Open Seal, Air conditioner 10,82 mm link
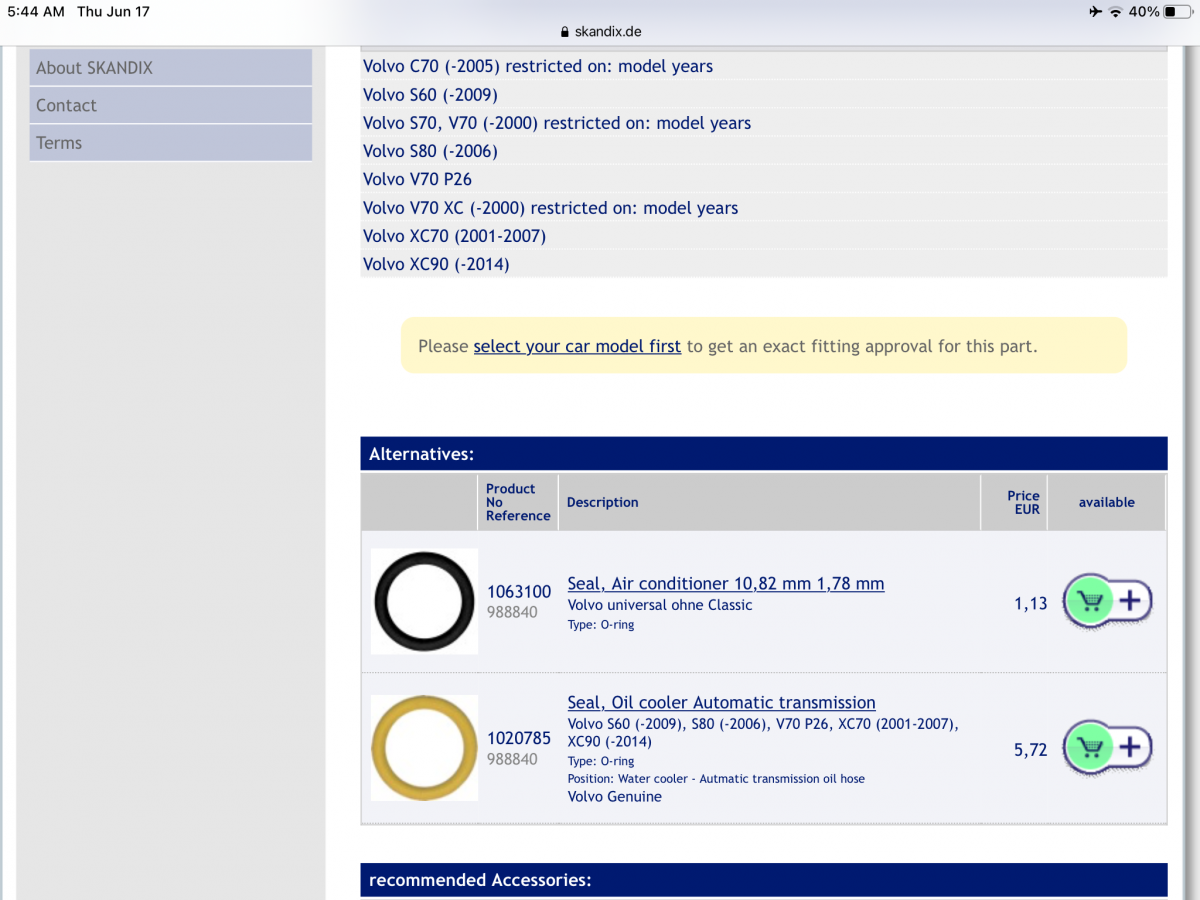The width and height of the screenshot is (1200, 900). coord(725,583)
